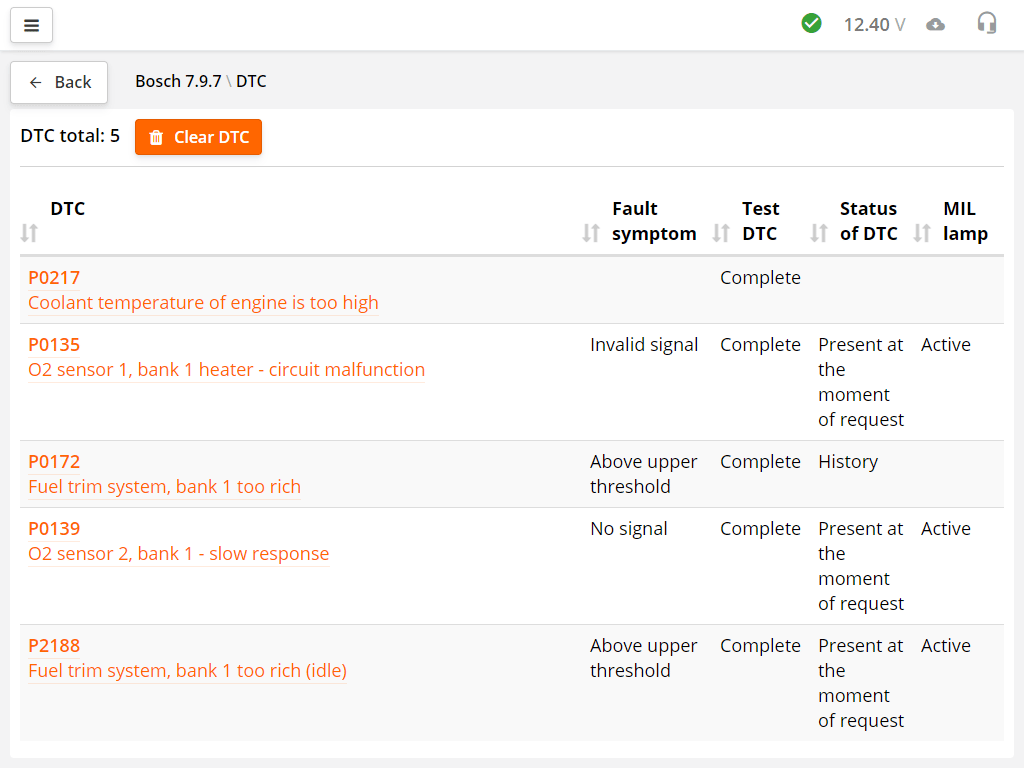Open fault code P2188 link

pyautogui.click(x=54, y=646)
